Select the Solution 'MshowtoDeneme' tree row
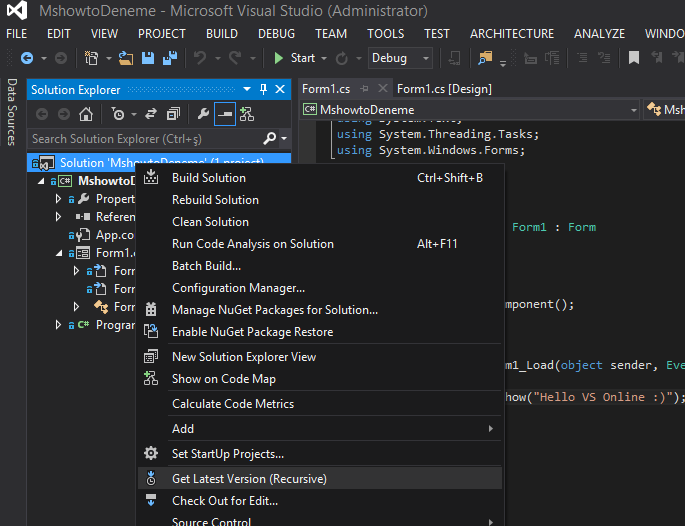 point(159,163)
